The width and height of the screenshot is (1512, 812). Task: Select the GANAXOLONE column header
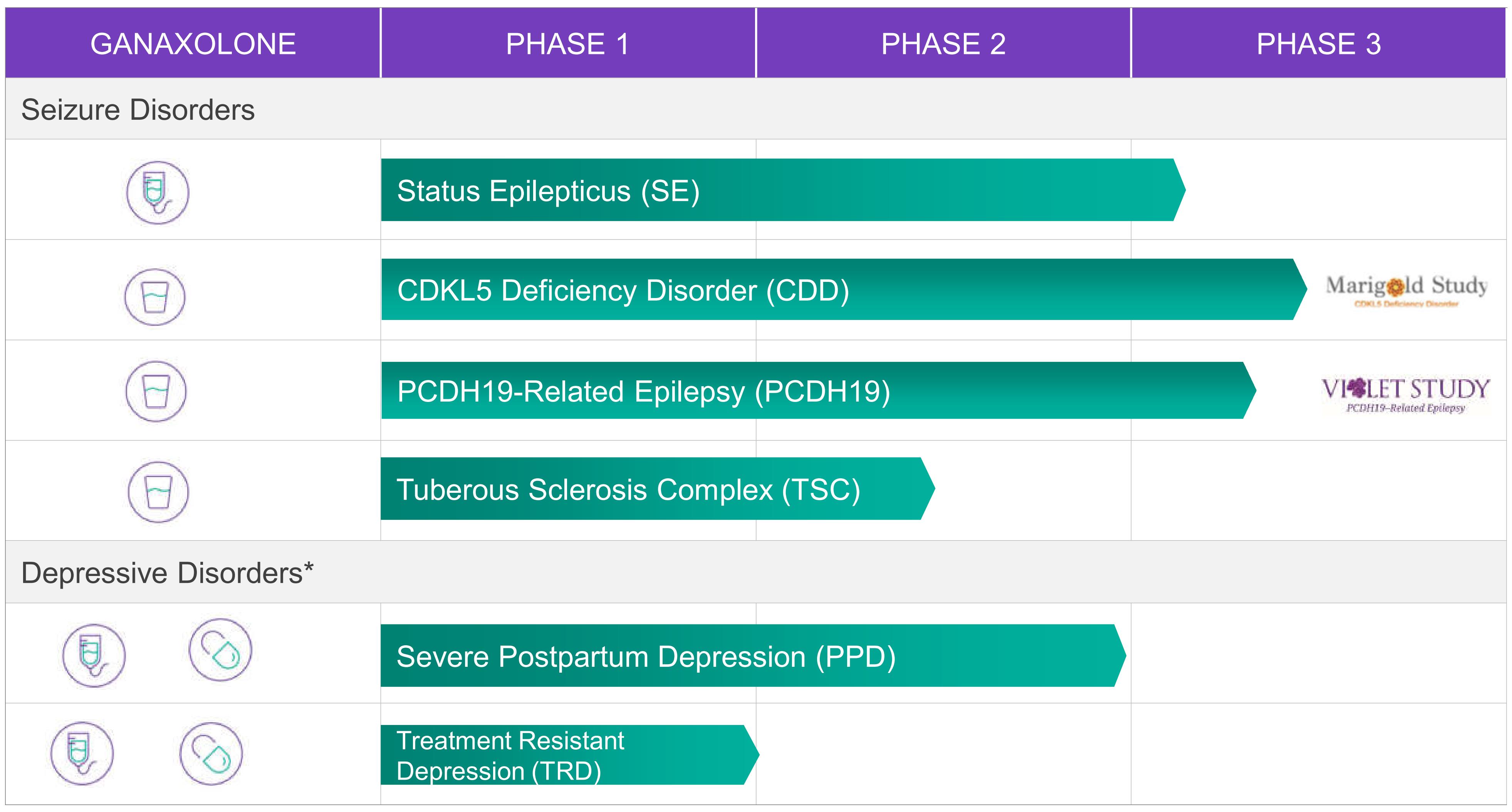click(x=193, y=44)
